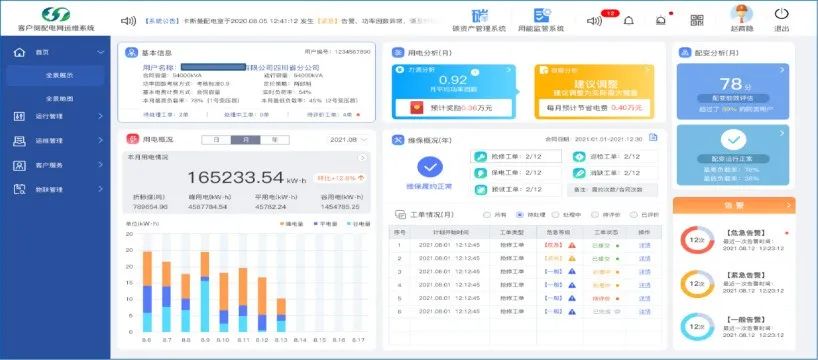818x360 pixels.
Task: Collapse the 首页 menu chevron
Action: tap(101, 52)
